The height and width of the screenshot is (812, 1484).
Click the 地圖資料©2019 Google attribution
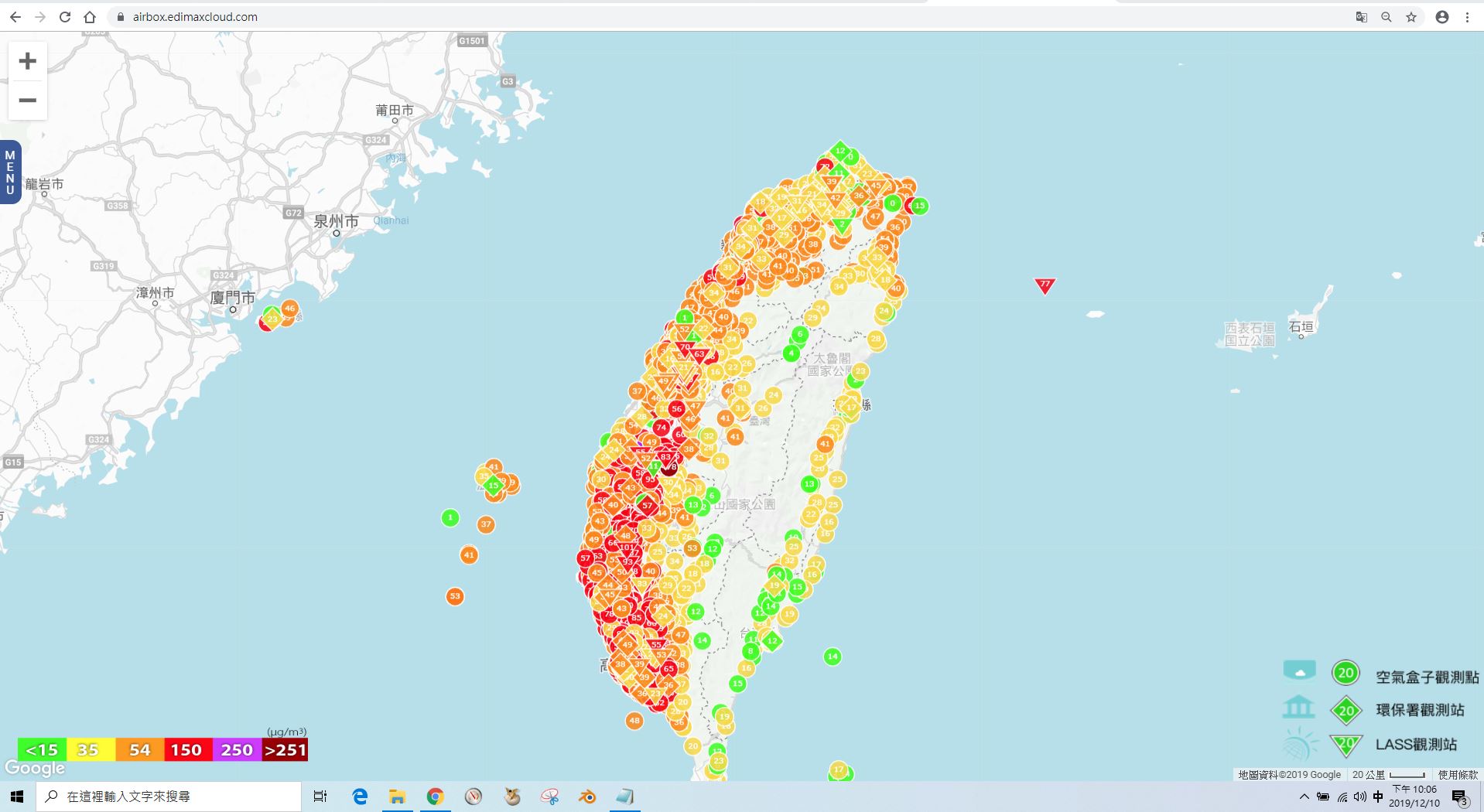1289,775
